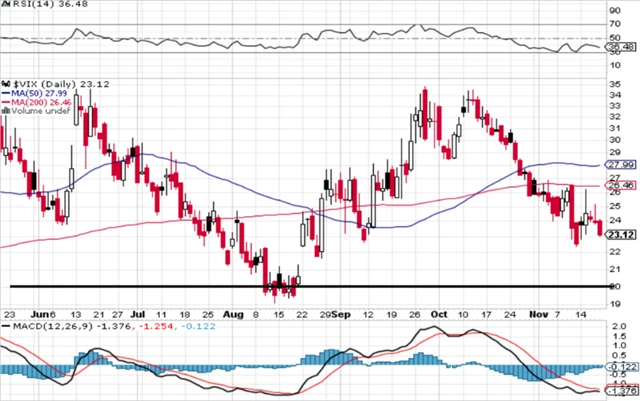Click the 36.48 RSI value tag
The height and width of the screenshot is (401, 640).
click(x=622, y=47)
